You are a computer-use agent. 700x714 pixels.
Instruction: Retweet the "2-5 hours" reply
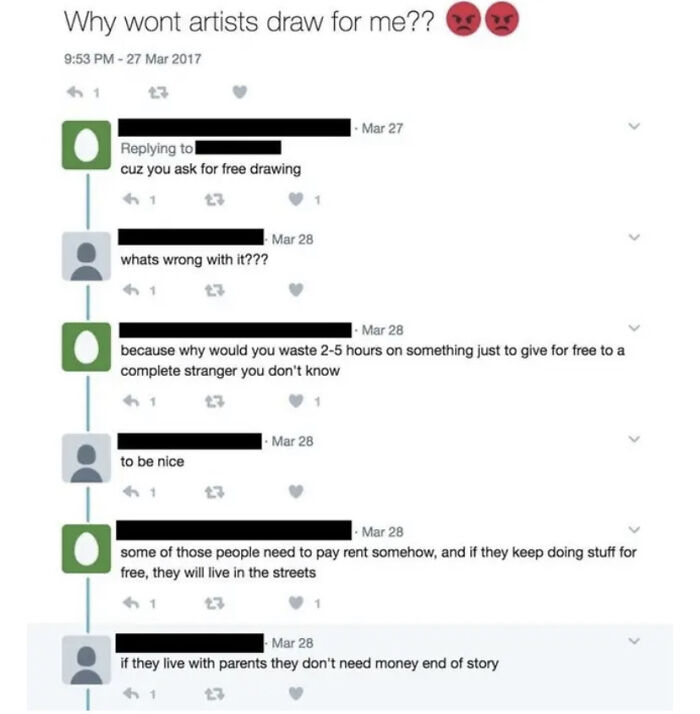click(214, 402)
